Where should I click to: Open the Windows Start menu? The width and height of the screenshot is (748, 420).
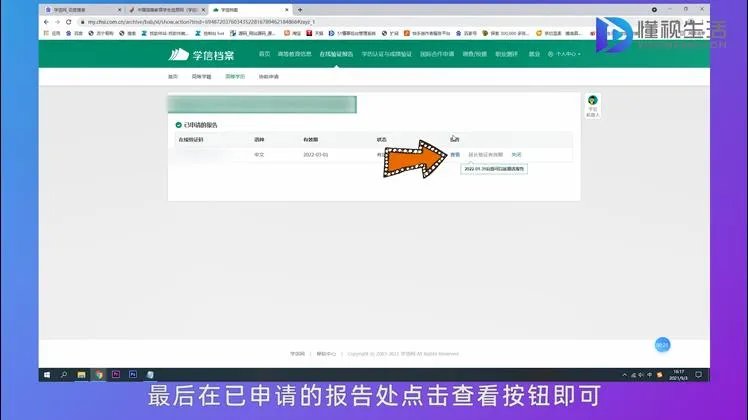click(47, 375)
